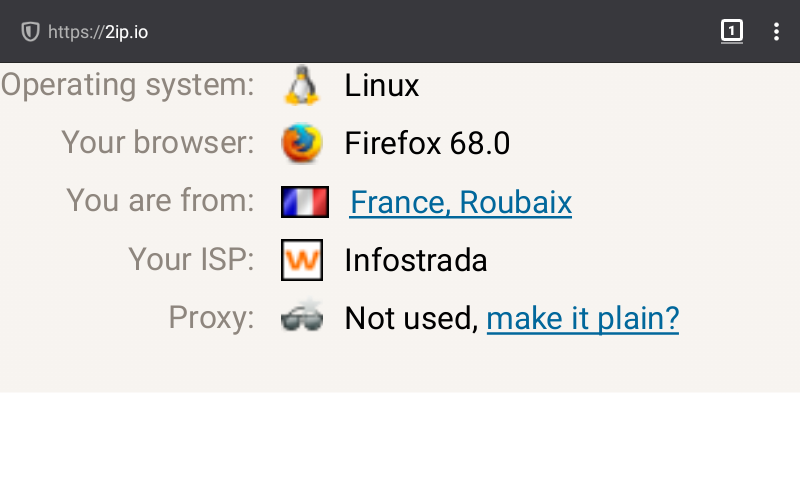Follow the "make it plain?" link
800x480 pixels.
point(583,319)
